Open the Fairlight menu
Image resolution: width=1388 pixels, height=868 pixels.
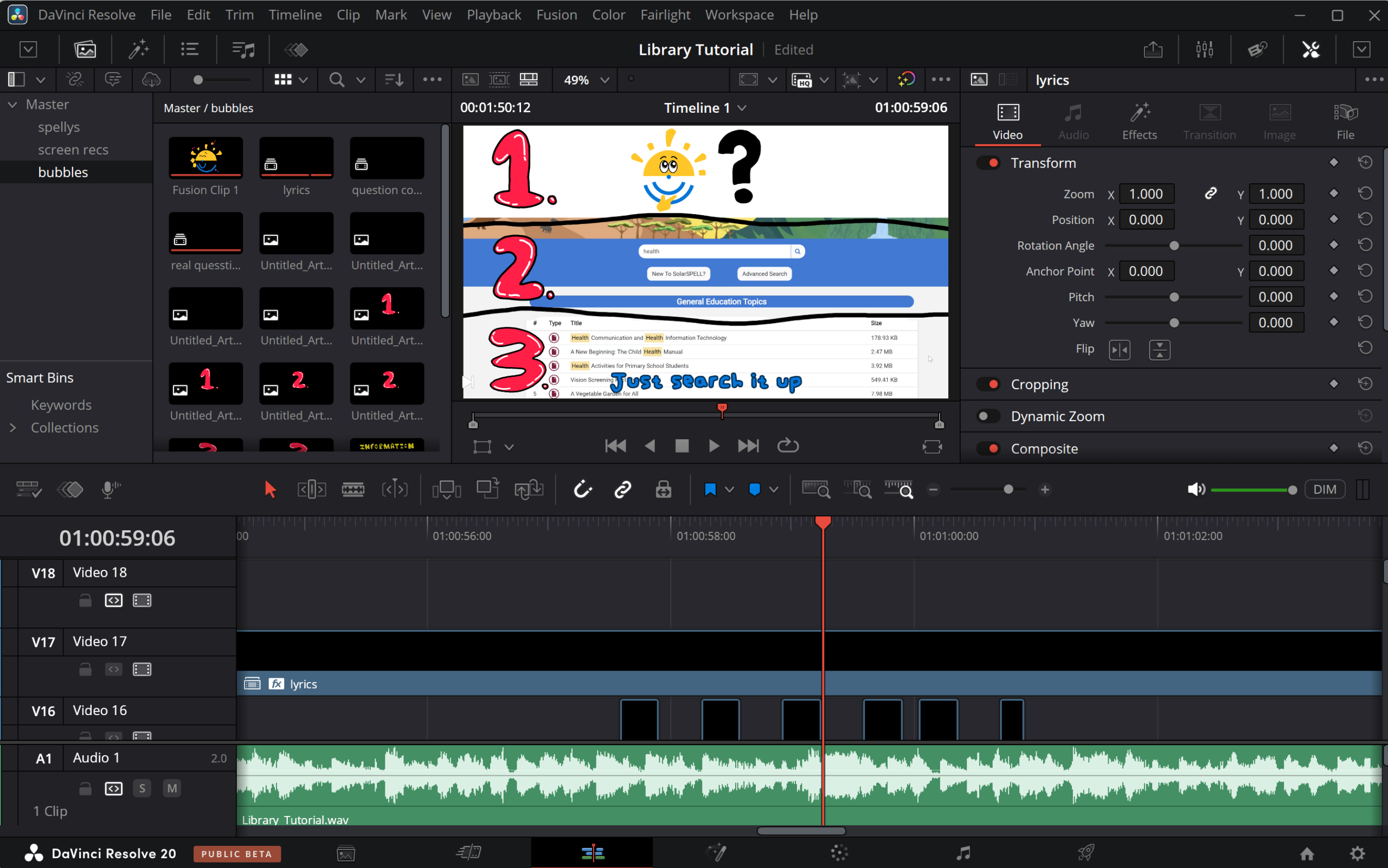click(665, 15)
